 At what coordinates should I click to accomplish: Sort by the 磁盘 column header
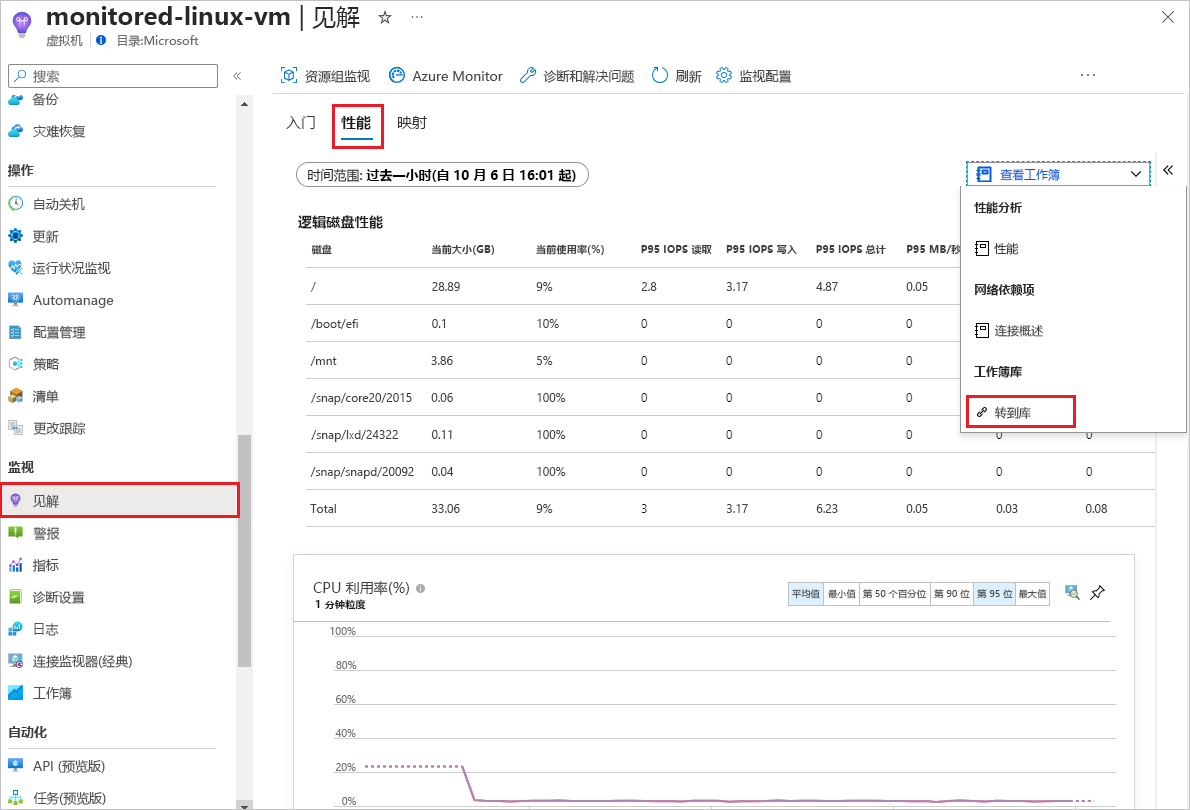[x=321, y=250]
